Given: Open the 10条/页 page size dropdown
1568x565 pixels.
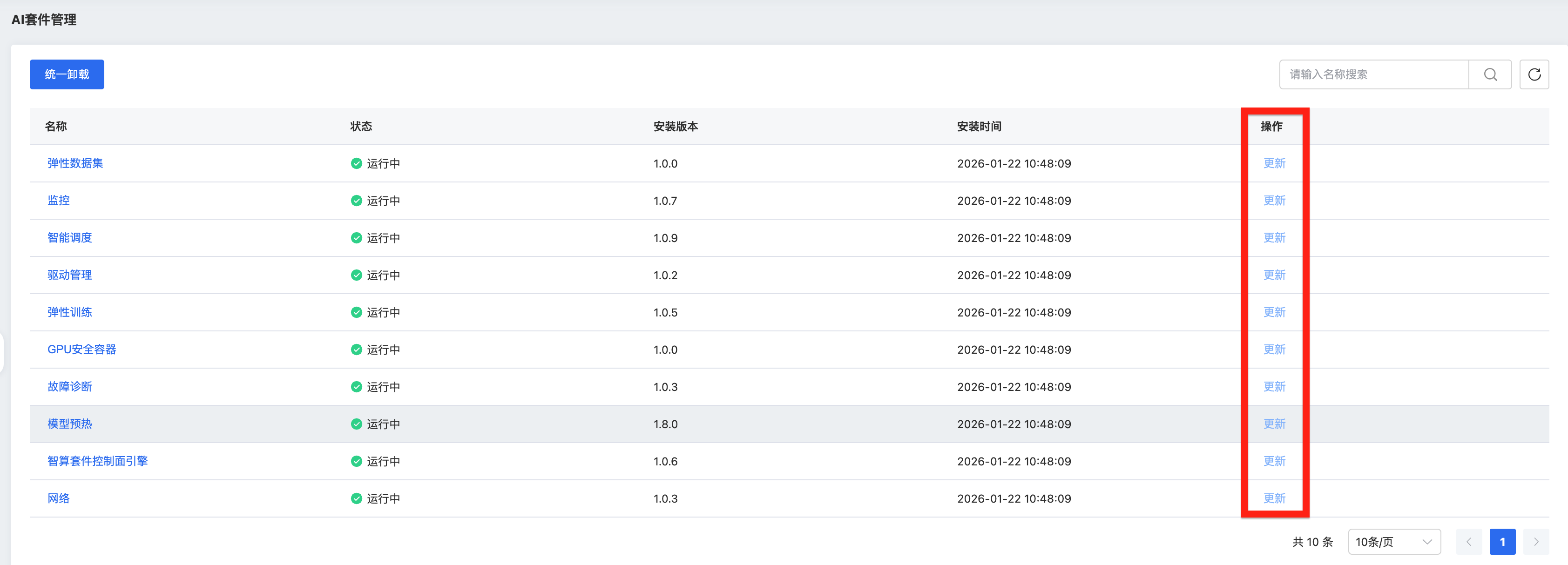Looking at the screenshot, I should tap(1393, 541).
